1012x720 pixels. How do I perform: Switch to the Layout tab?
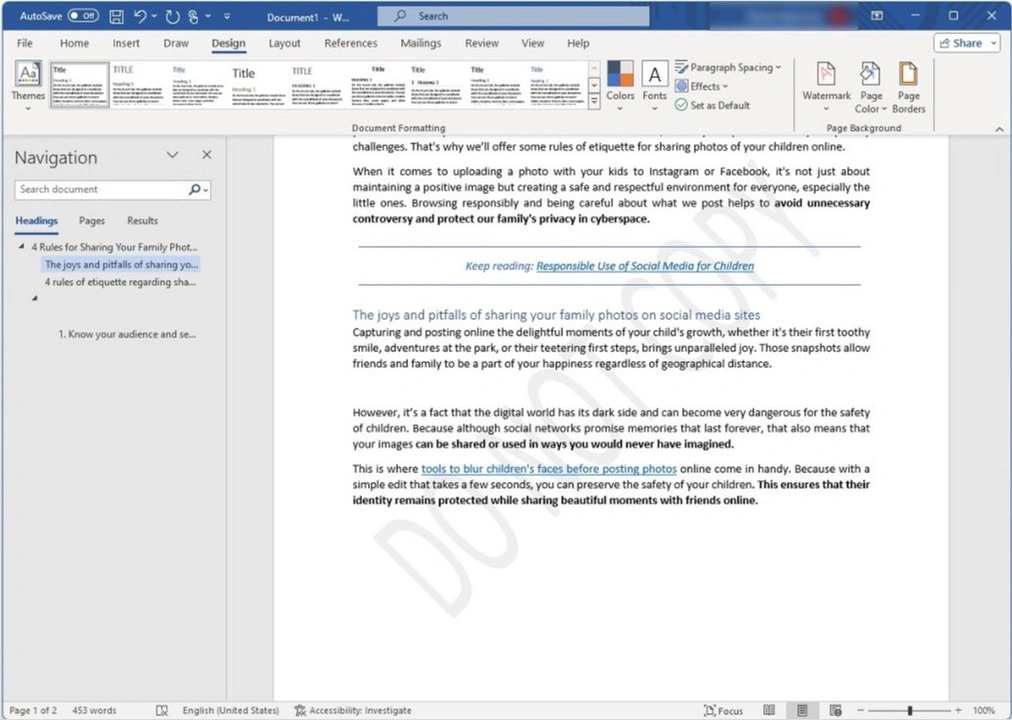pos(285,43)
